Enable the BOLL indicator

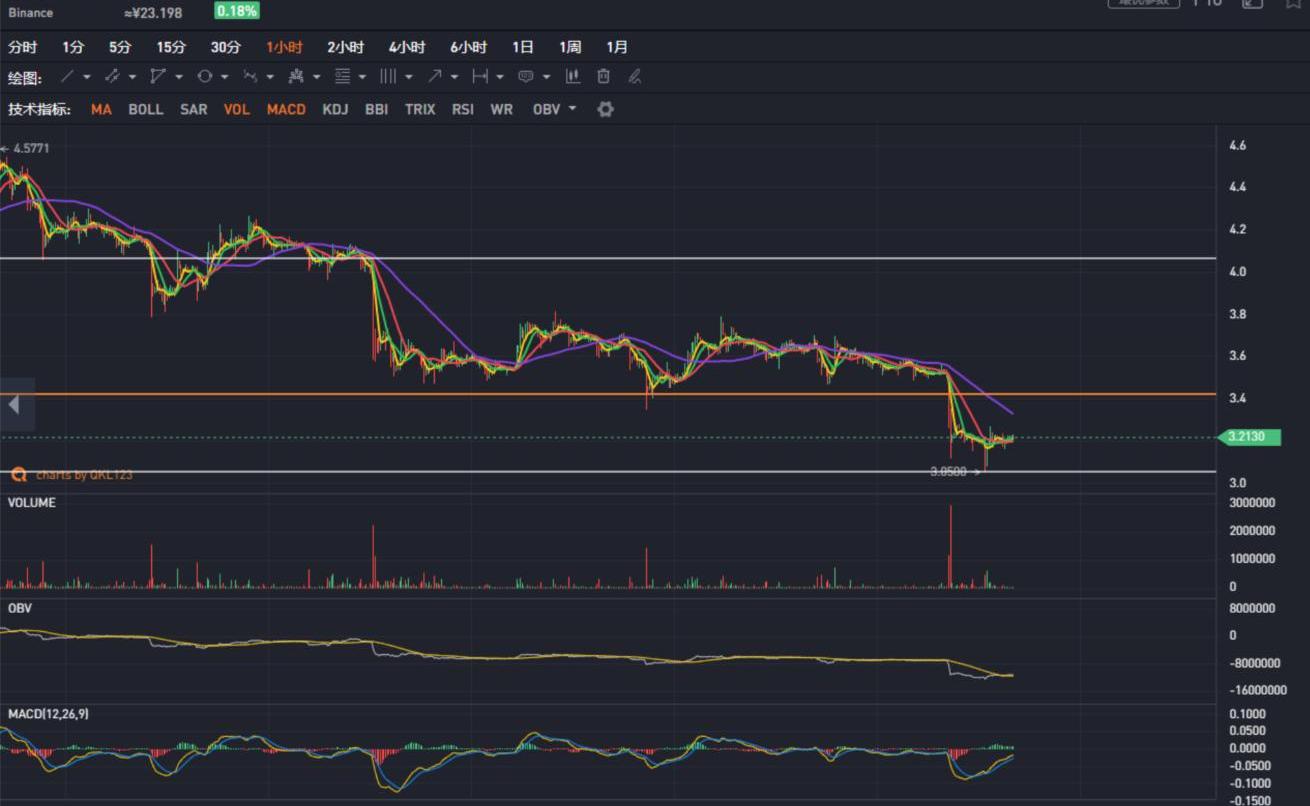[145, 110]
